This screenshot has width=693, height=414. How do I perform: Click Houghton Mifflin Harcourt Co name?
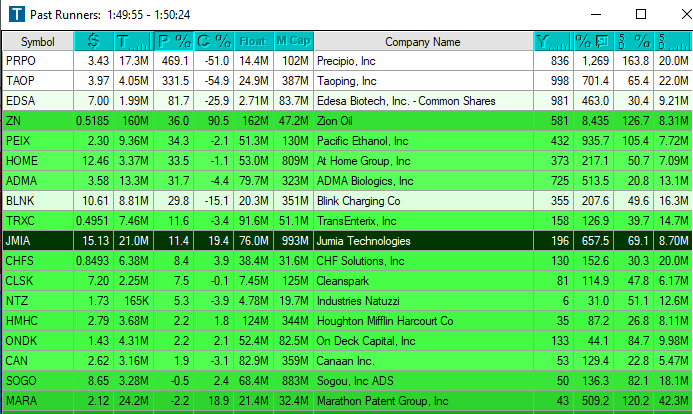tap(385, 321)
